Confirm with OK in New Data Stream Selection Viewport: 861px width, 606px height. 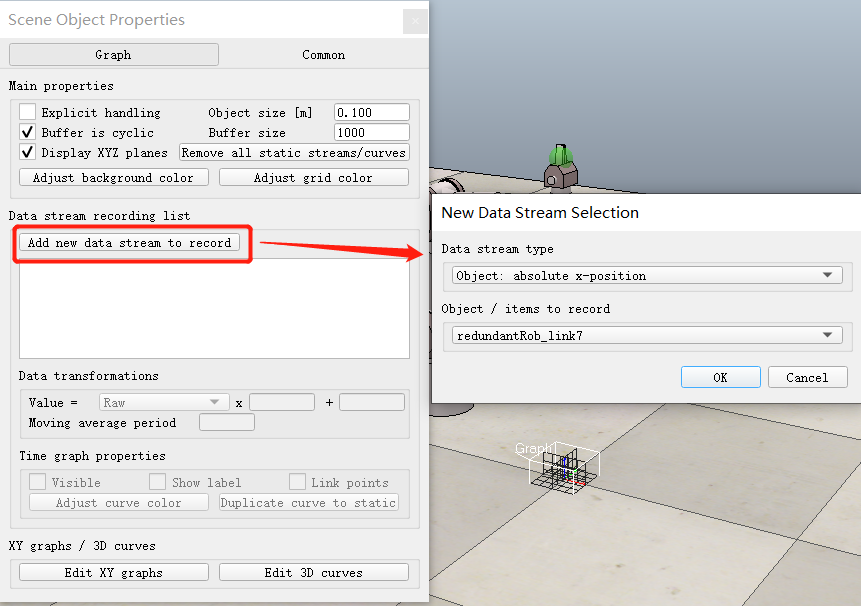[x=720, y=377]
